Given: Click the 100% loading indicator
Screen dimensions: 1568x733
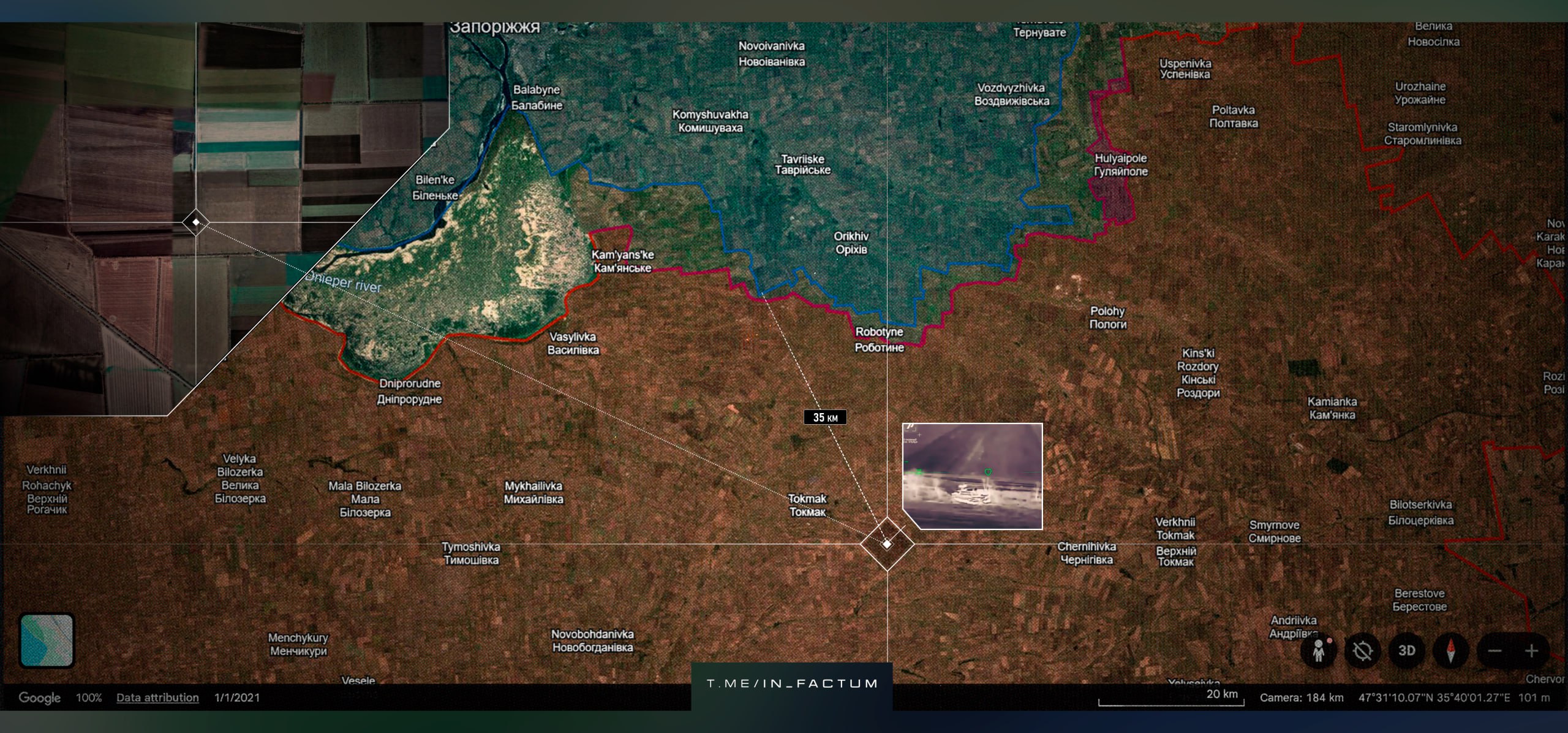Looking at the screenshot, I should coord(89,697).
